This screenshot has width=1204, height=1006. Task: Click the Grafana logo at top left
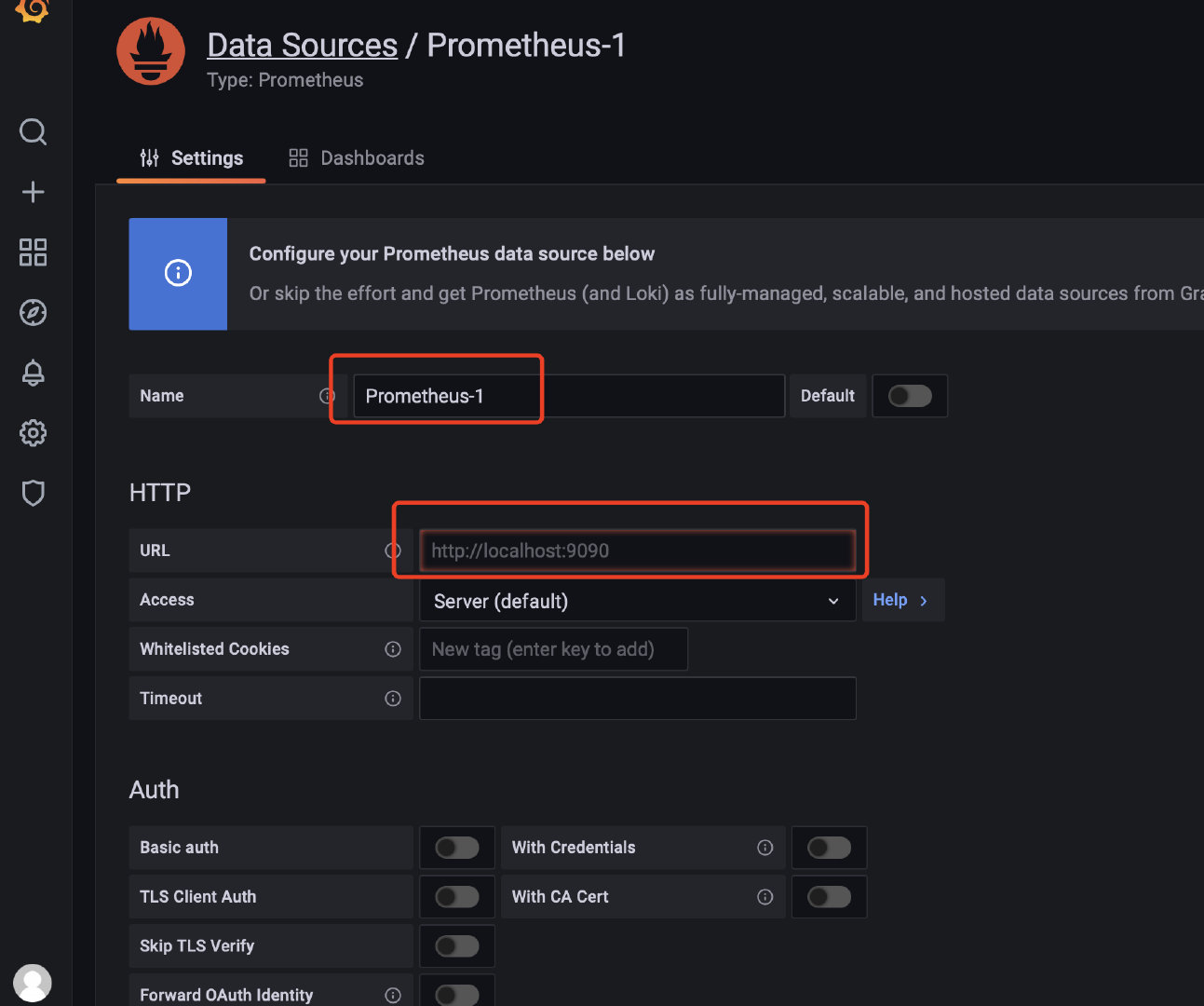[33, 13]
